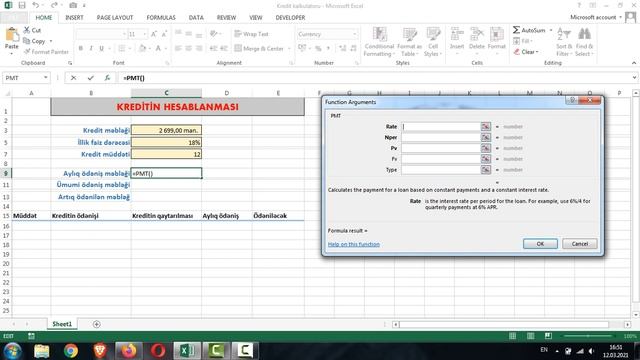Open the INSERT ribbon tab
The width and height of the screenshot is (640, 360).
pyautogui.click(x=74, y=18)
